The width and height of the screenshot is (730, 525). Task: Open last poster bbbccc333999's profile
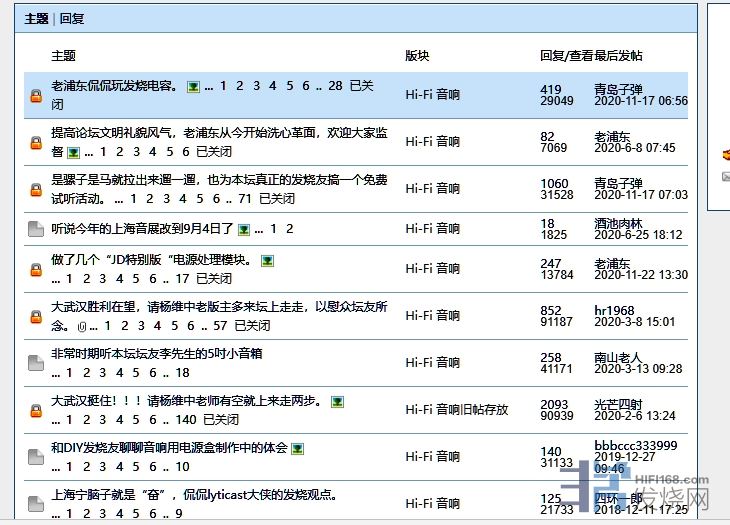coord(635,445)
